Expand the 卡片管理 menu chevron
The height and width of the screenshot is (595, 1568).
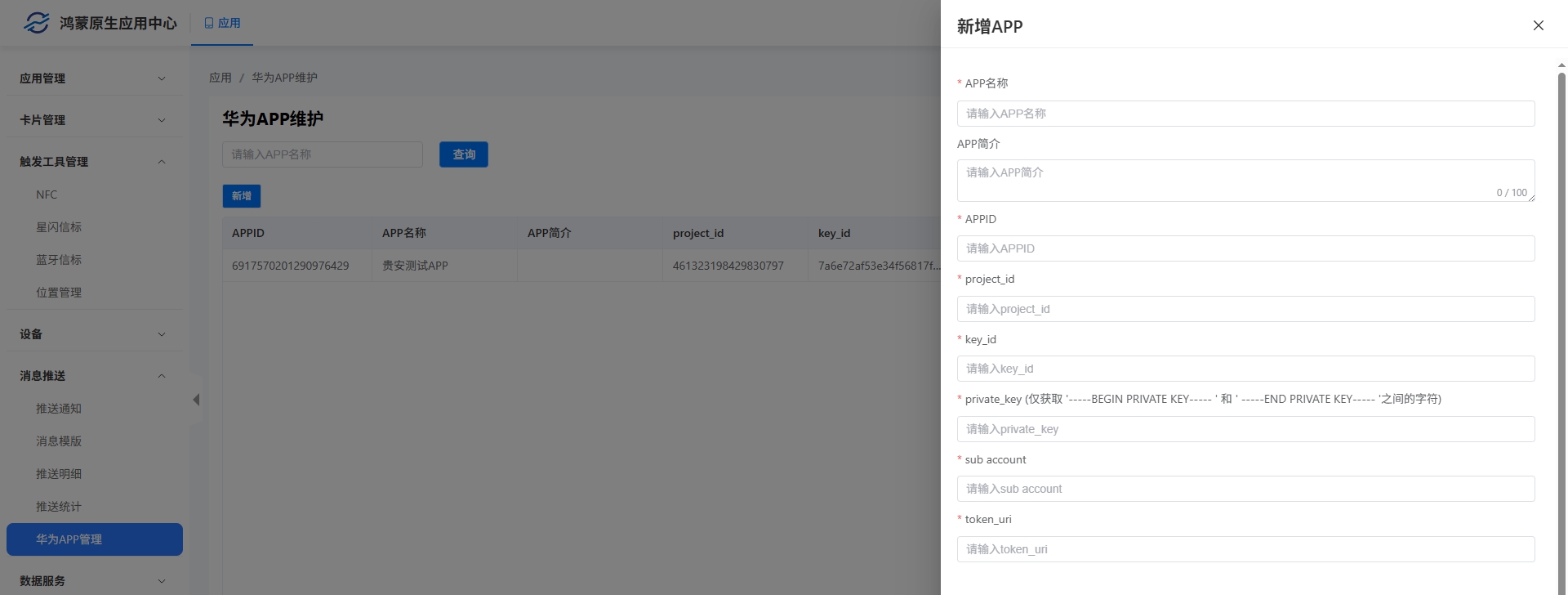tap(162, 120)
